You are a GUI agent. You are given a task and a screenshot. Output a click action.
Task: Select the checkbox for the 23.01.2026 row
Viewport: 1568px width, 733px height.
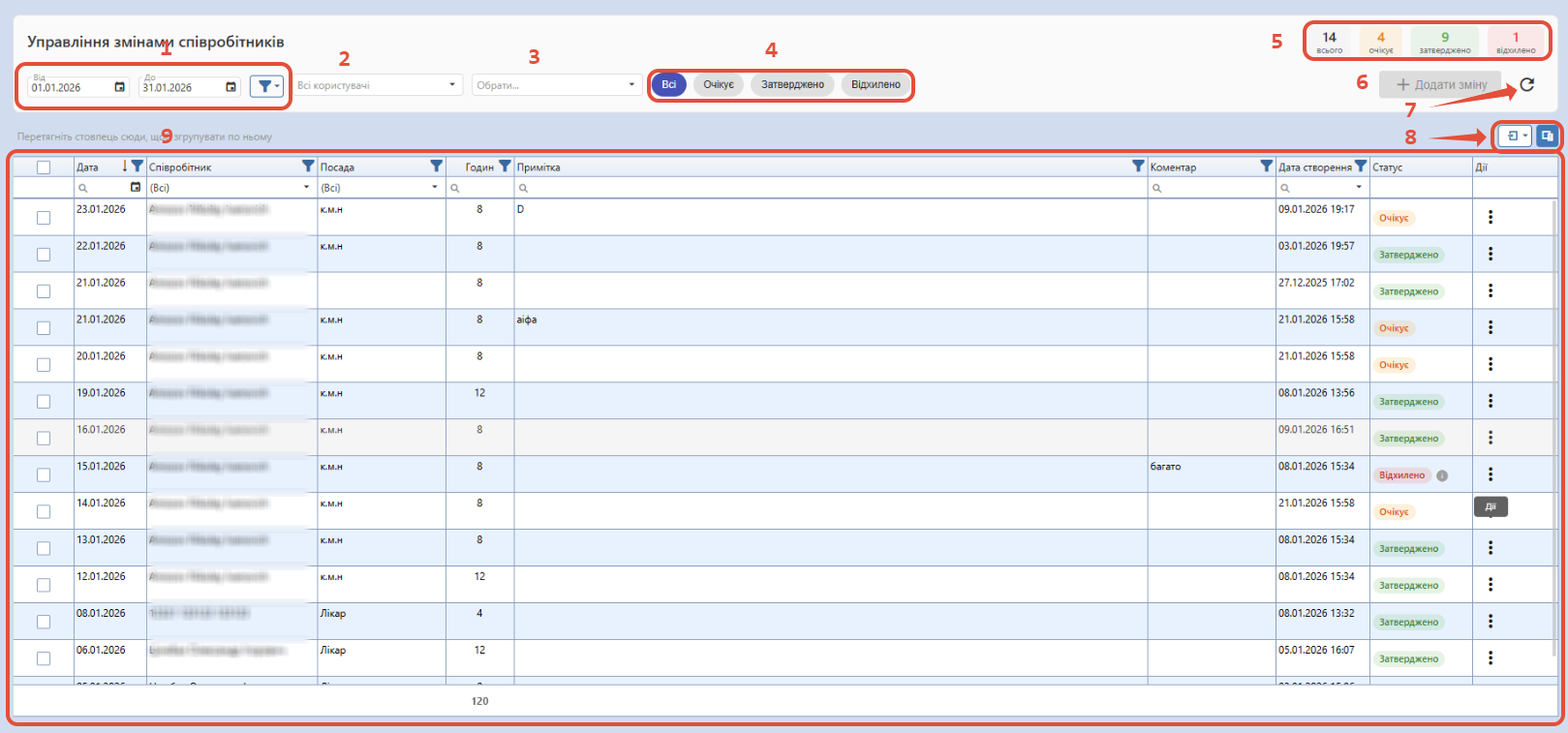coord(44,218)
